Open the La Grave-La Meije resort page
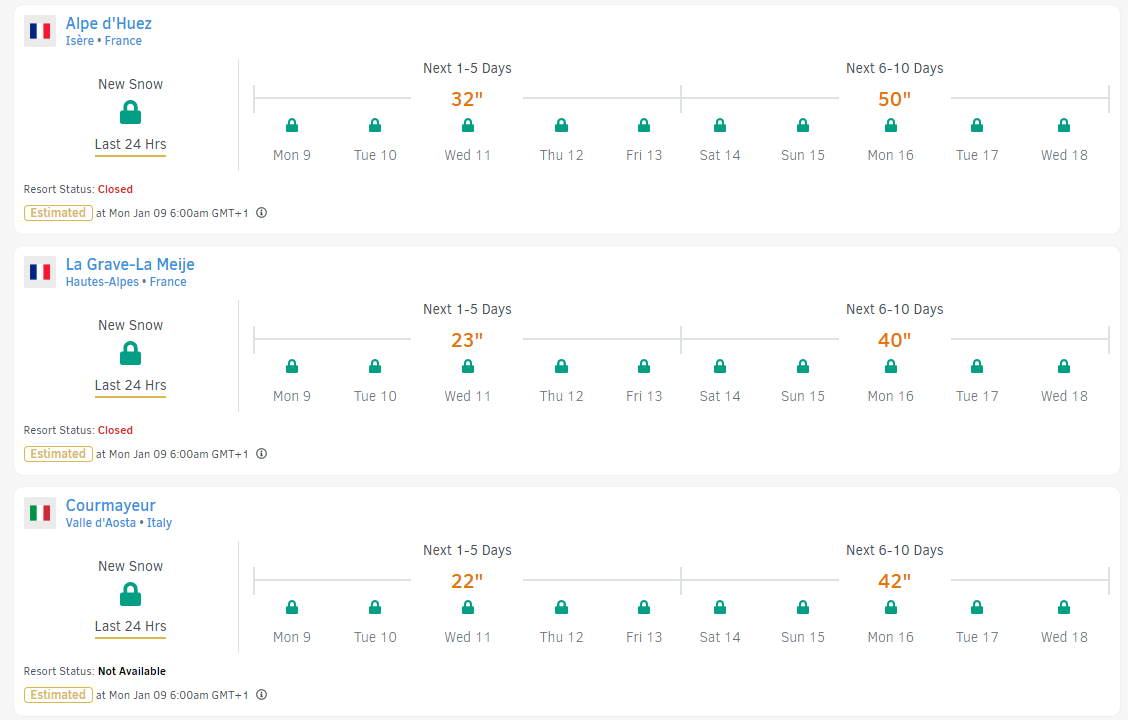This screenshot has width=1128, height=720. pos(130,264)
